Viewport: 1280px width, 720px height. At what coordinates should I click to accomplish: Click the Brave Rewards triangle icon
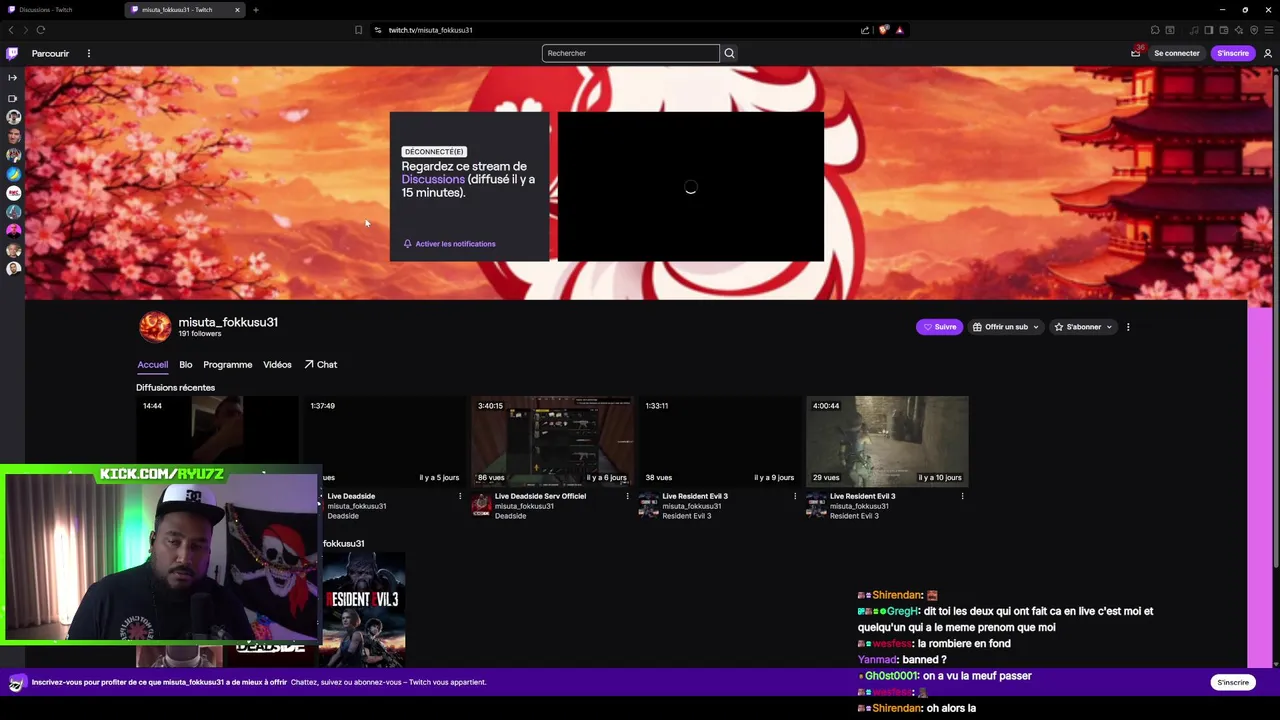899,30
